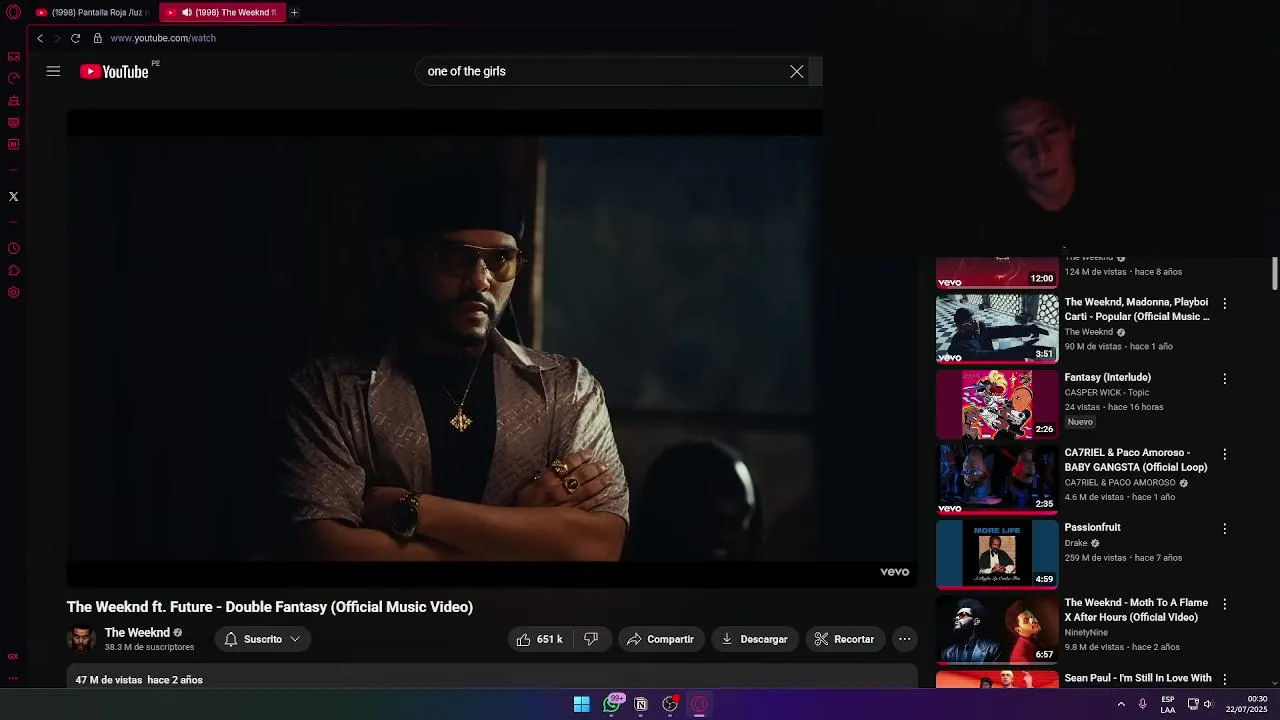Open the Suscrito subscription dropdown
Viewport: 1280px width, 720px height.
263,639
